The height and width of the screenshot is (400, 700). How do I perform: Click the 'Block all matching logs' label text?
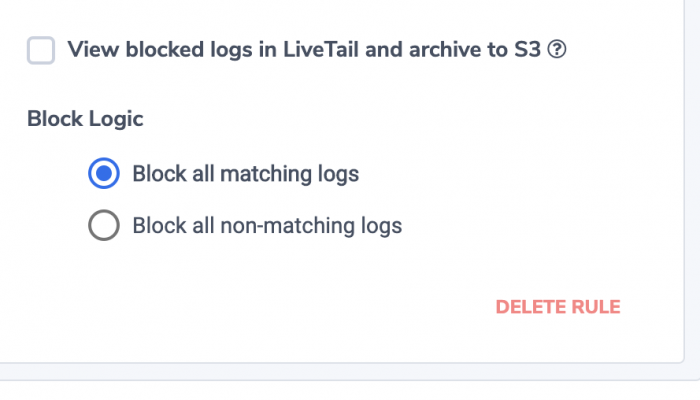246,174
